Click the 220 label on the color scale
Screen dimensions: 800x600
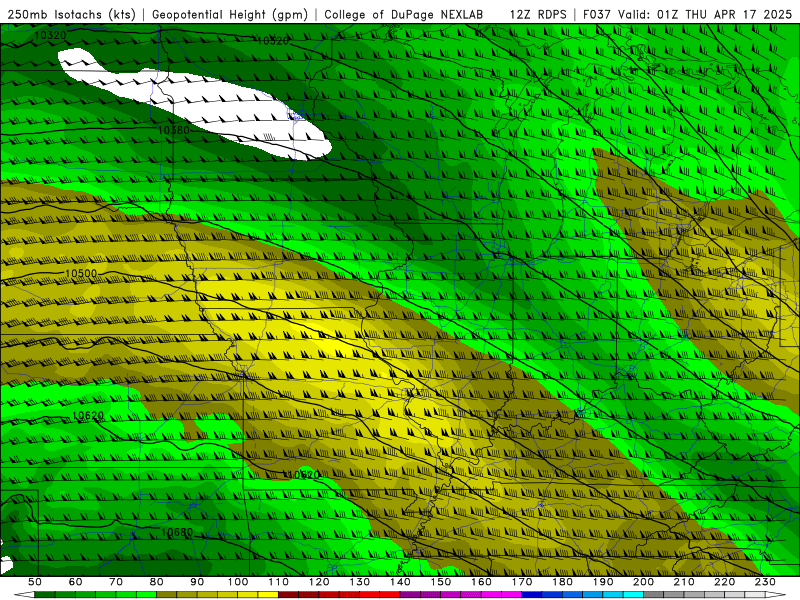pos(725,582)
